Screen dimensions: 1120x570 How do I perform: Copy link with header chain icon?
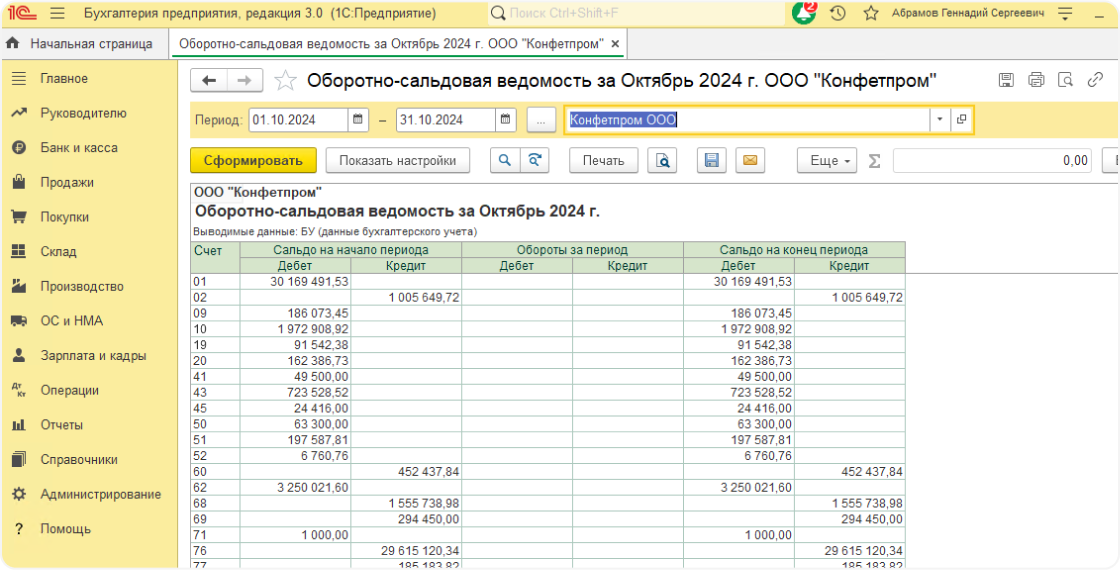pos(1095,80)
